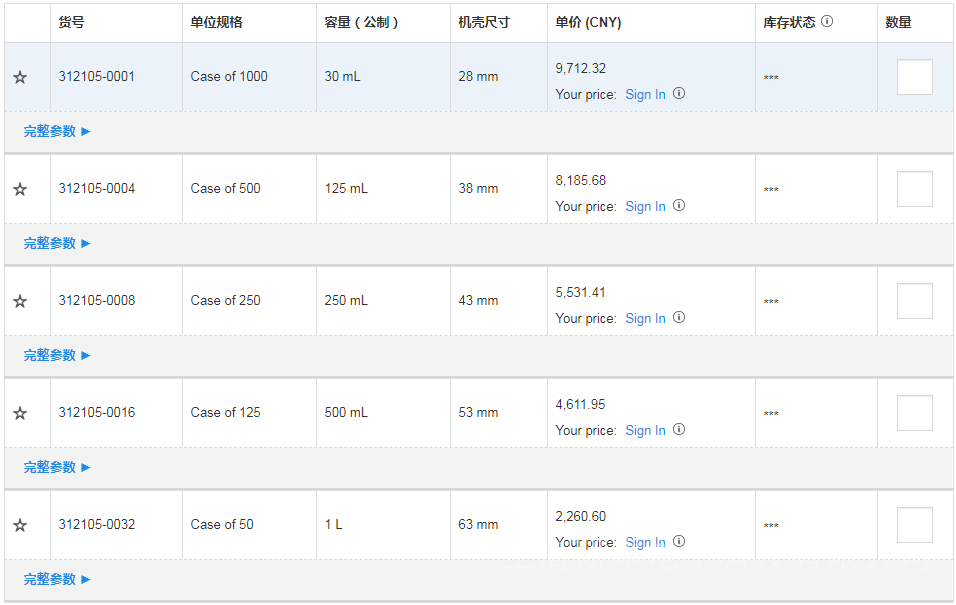The width and height of the screenshot is (956, 605).
Task: Click the star beside 312105-0008
Action: tap(20, 301)
